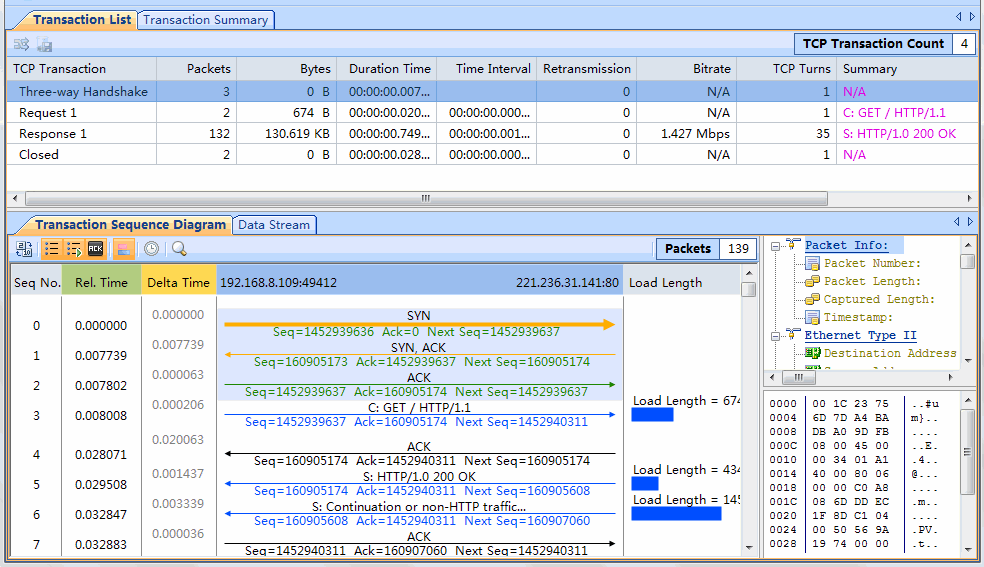Image resolution: width=984 pixels, height=567 pixels.
Task: Click the Destination Address network card icon
Action: click(x=813, y=353)
